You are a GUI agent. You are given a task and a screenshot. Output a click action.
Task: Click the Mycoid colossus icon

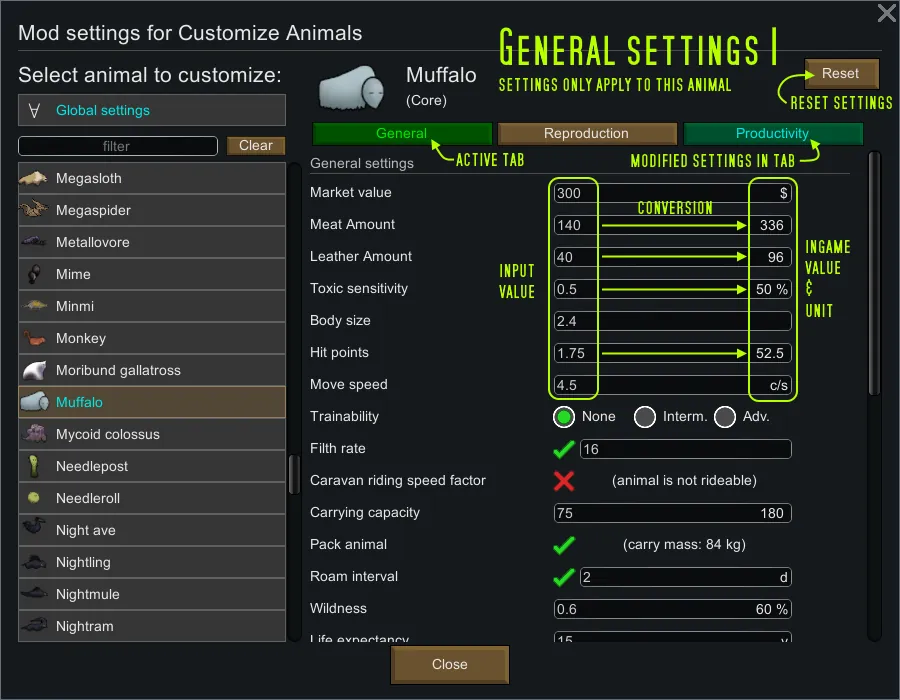[x=33, y=434]
